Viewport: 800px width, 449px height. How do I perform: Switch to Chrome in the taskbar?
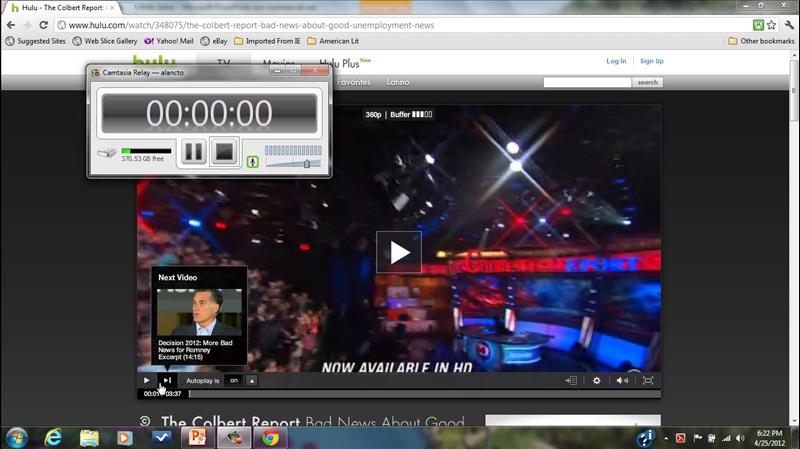pyautogui.click(x=271, y=438)
